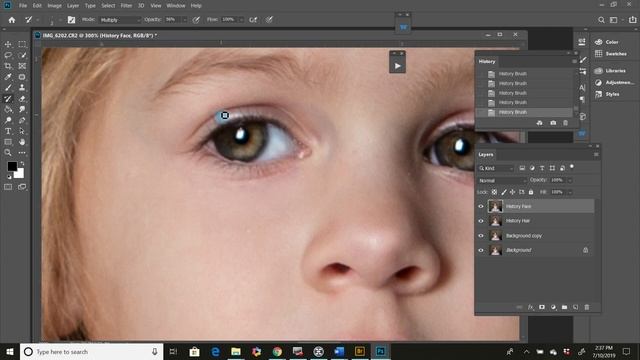
Task: Open brush Opacity slider dropdown
Action: point(184,20)
